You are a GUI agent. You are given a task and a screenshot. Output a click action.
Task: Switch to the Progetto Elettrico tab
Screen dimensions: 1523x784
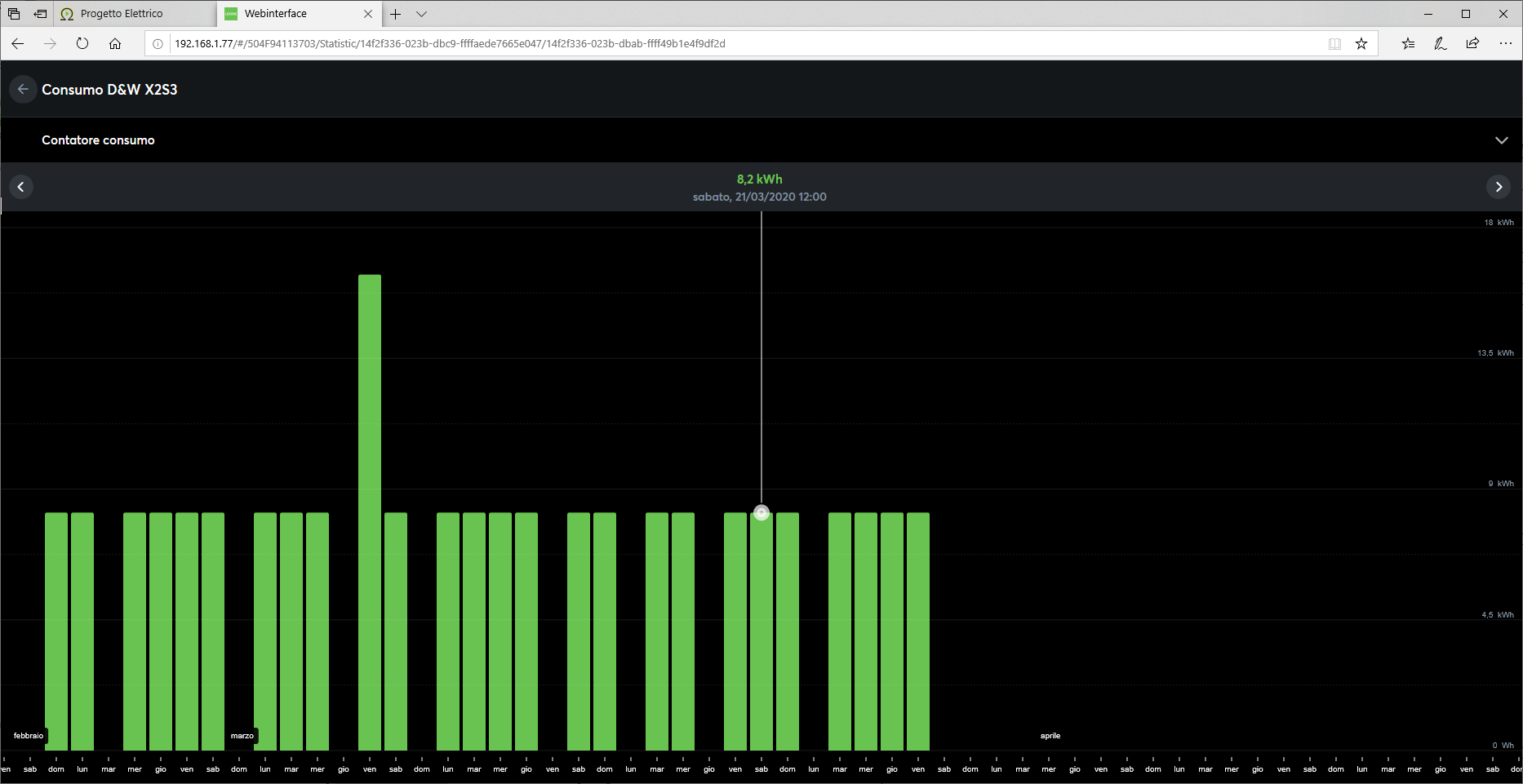(122, 14)
